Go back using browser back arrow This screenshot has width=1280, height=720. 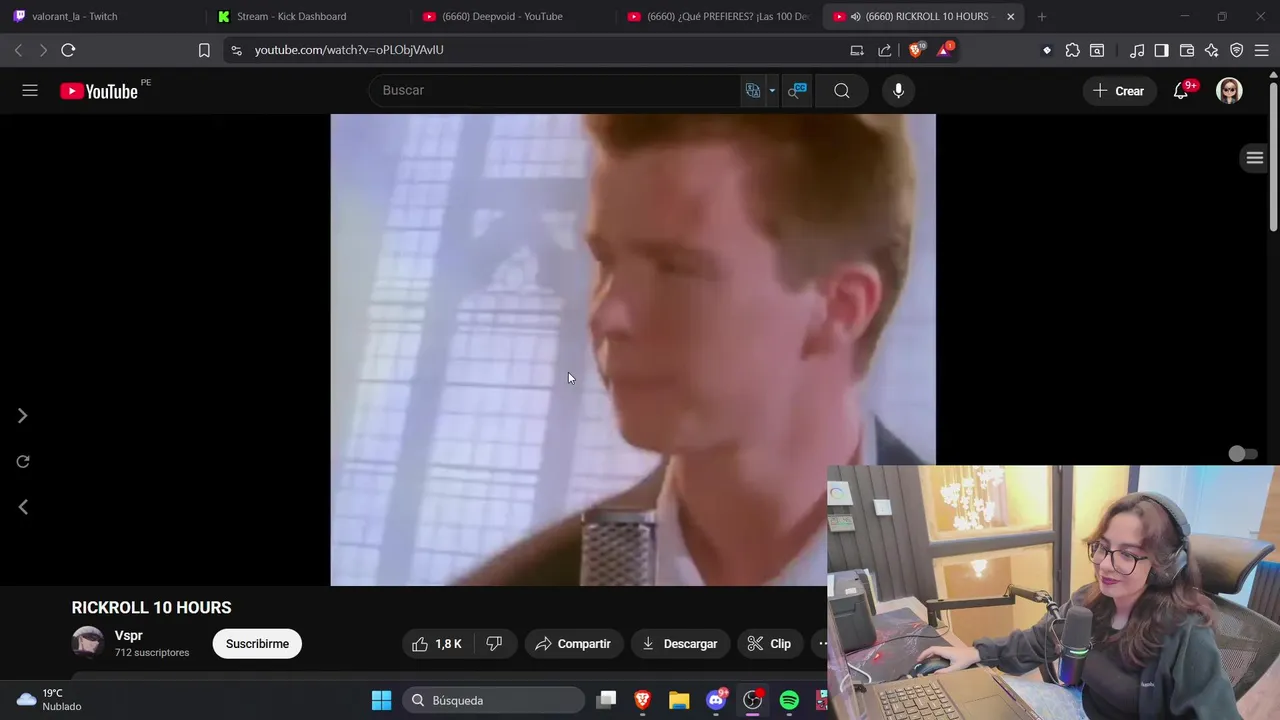click(x=18, y=50)
